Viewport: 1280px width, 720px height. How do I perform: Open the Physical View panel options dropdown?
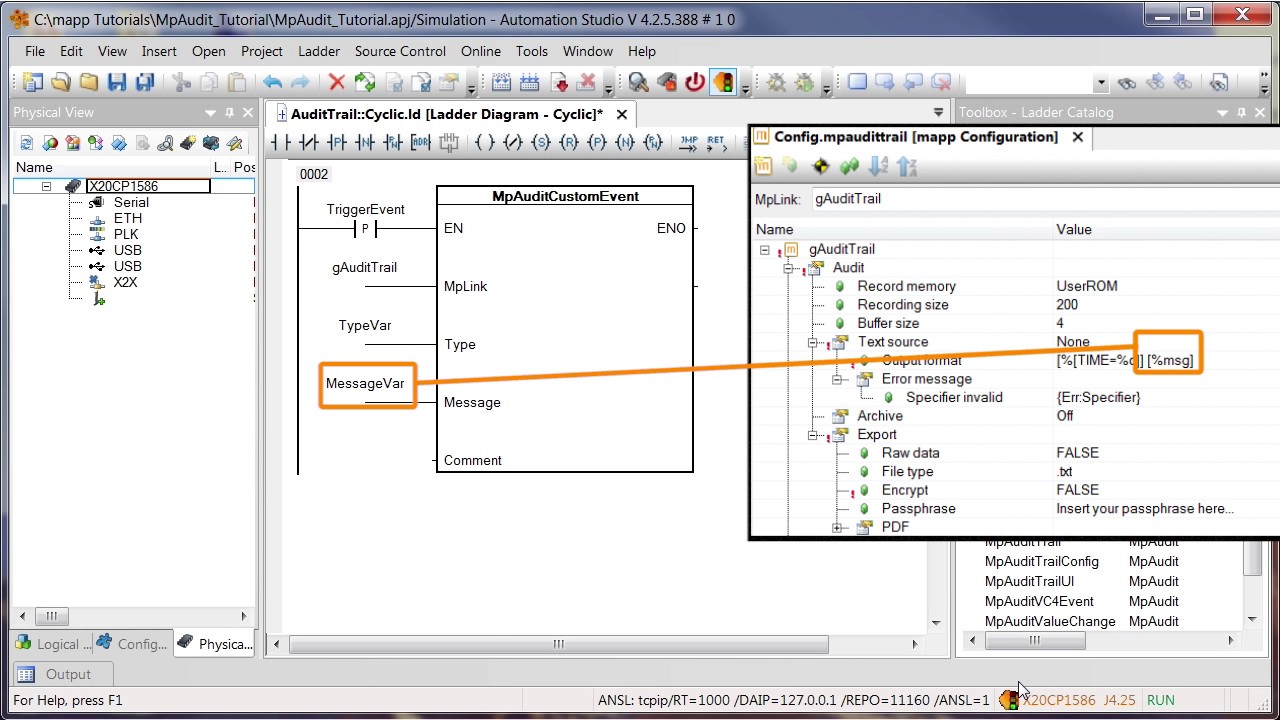click(210, 113)
